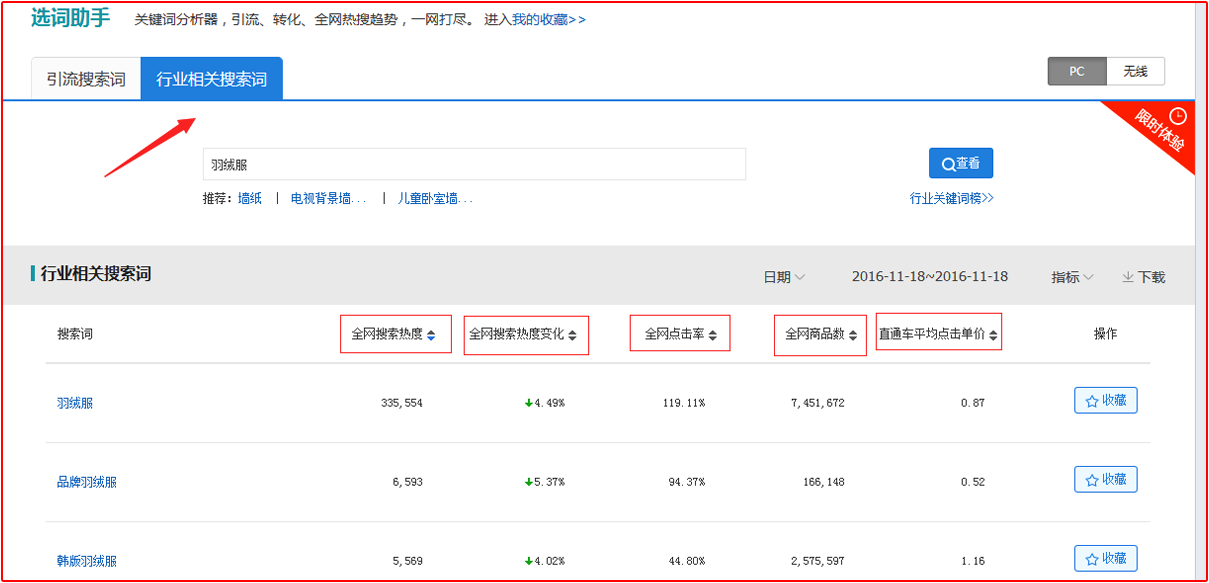Screen dimensions: 1209x583
Task: Open the 日期 dropdown
Action: (784, 277)
